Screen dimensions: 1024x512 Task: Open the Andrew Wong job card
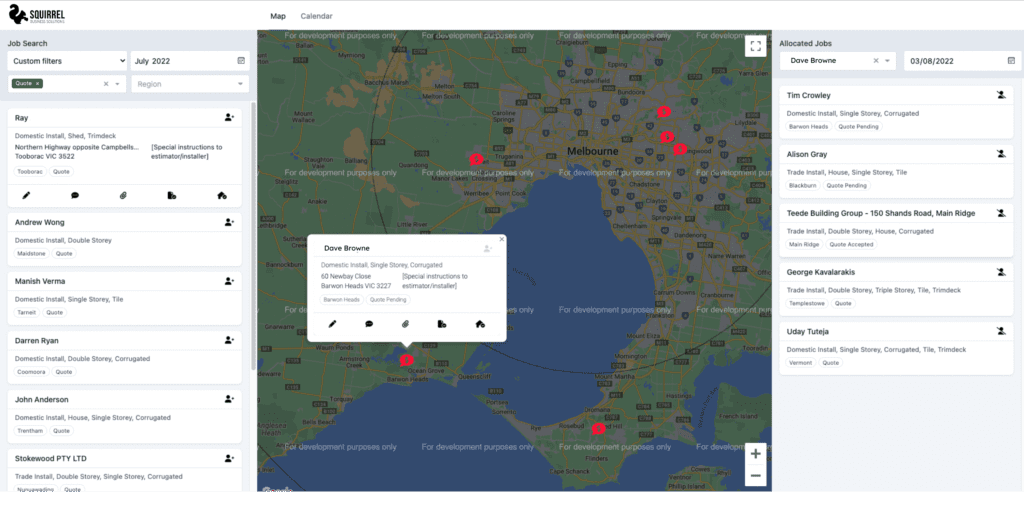coord(125,239)
